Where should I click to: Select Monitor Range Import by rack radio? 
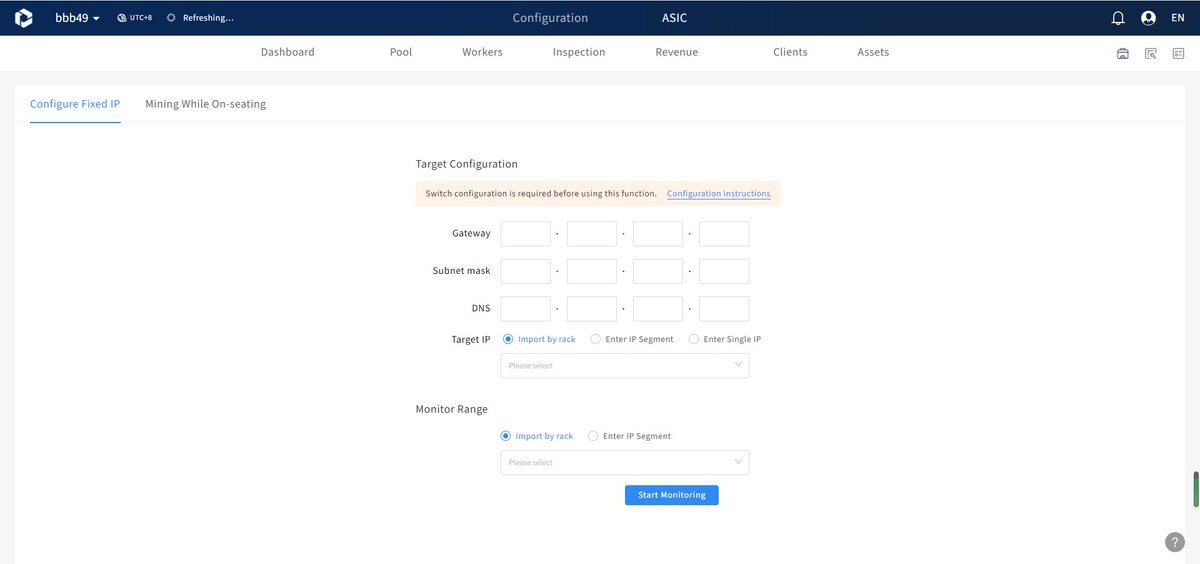[505, 436]
